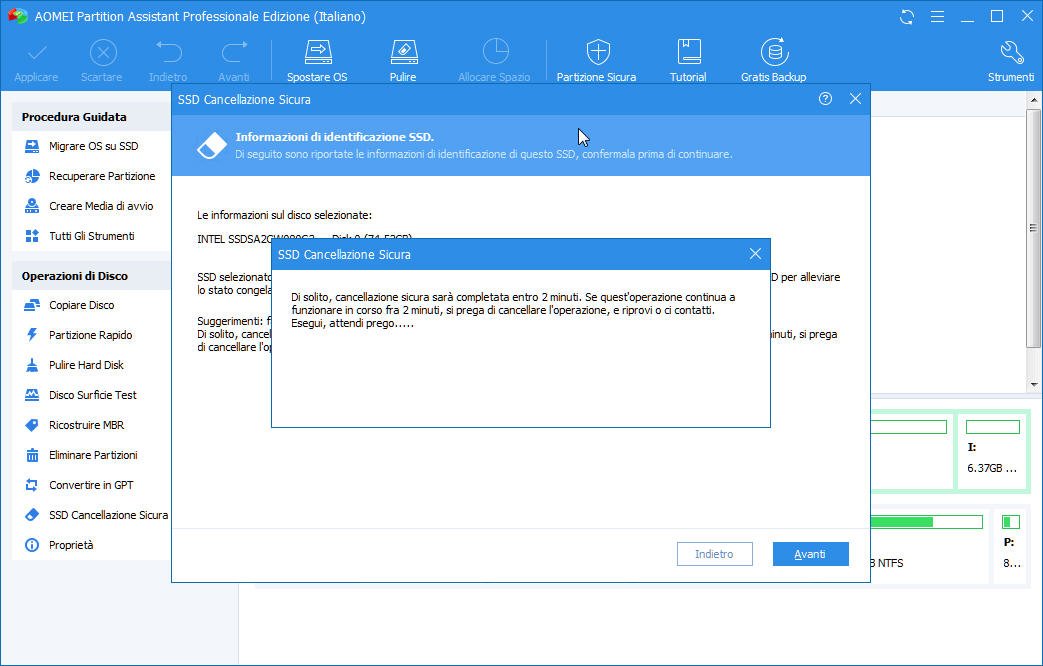
Task: Open the hamburger menu in title bar
Action: (937, 17)
